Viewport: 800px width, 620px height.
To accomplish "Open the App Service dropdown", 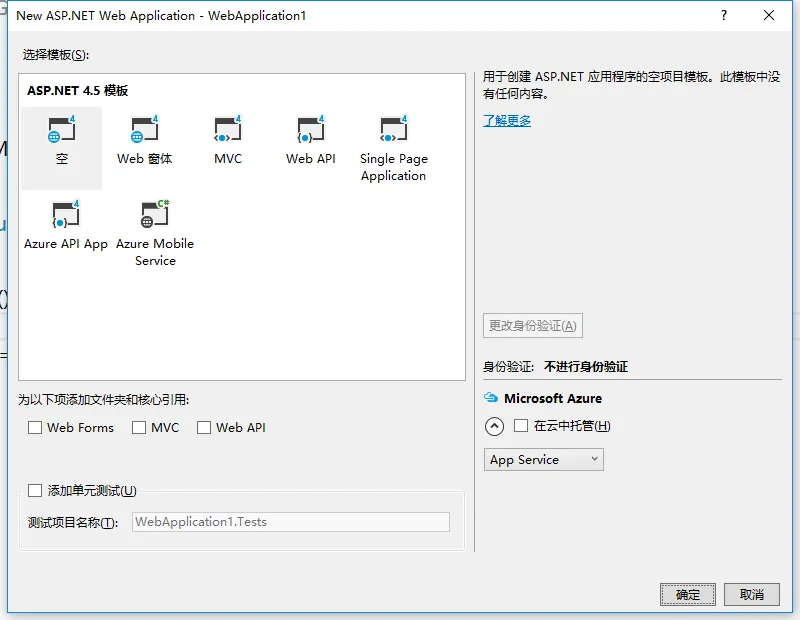I will (x=543, y=459).
